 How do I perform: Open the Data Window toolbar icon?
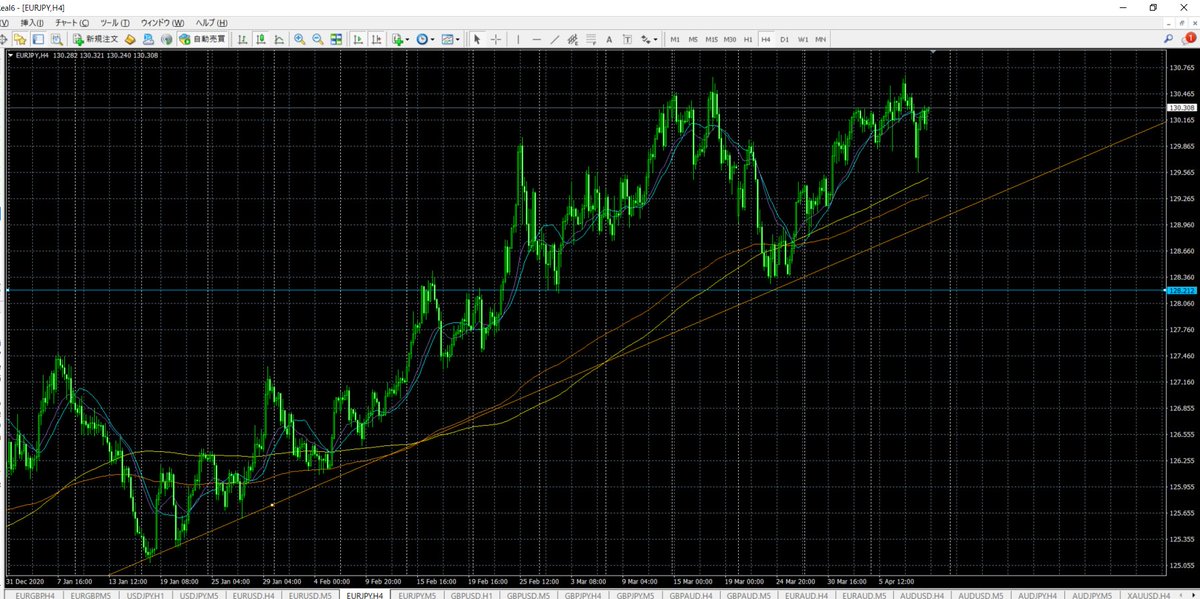point(3,39)
